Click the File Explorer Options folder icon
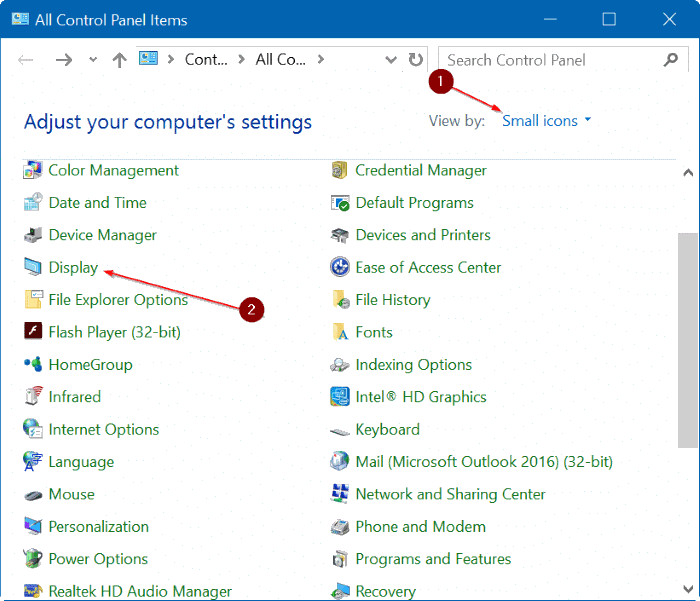The height and width of the screenshot is (601, 700). pyautogui.click(x=33, y=300)
